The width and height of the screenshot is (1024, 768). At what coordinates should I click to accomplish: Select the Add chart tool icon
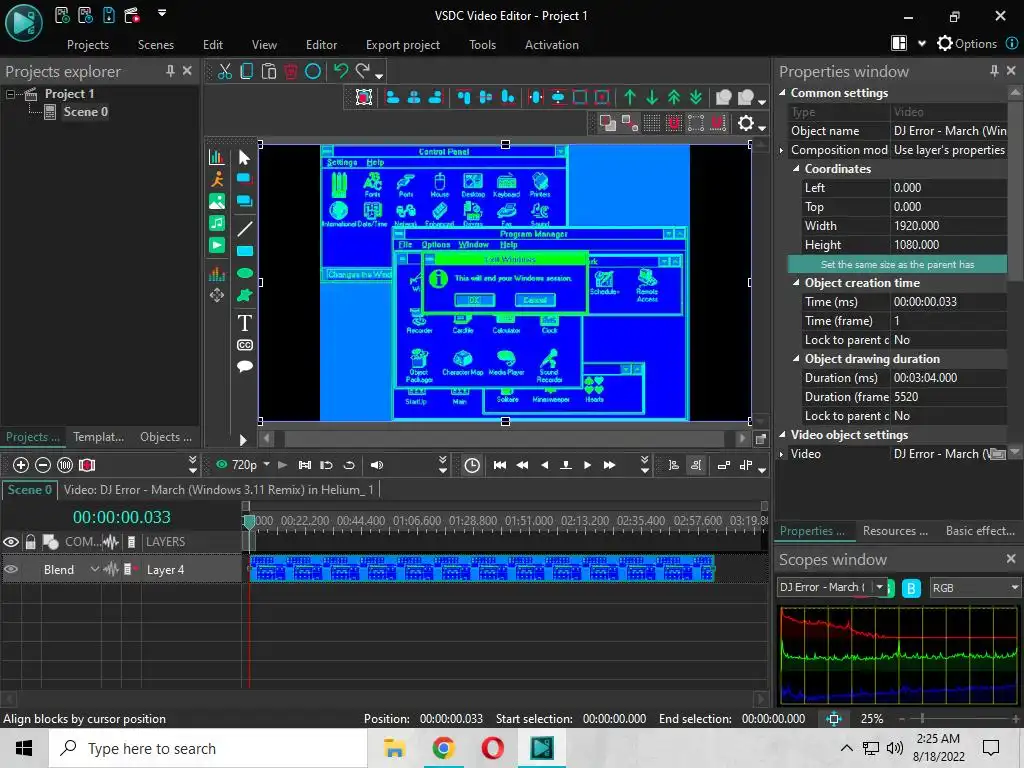click(x=217, y=157)
